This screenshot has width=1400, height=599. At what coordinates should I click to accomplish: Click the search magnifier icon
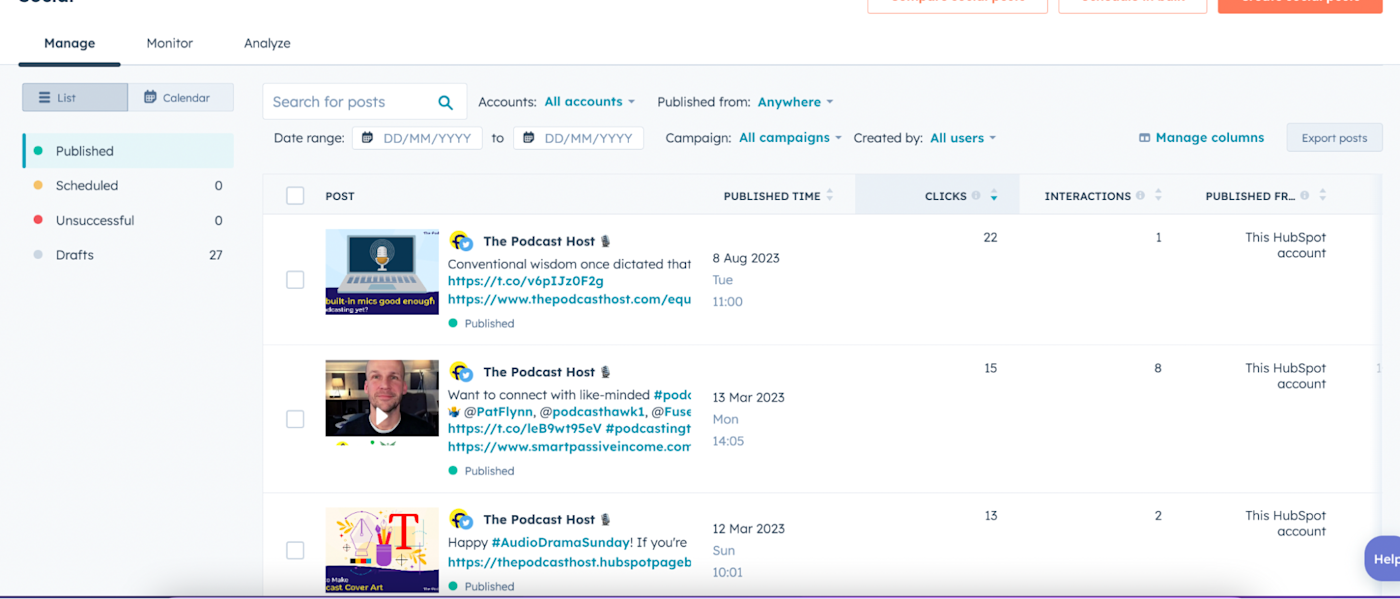[x=446, y=102]
